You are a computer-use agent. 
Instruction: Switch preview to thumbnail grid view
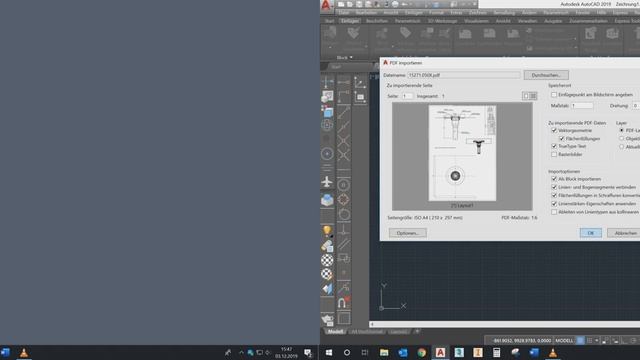pyautogui.click(x=533, y=96)
